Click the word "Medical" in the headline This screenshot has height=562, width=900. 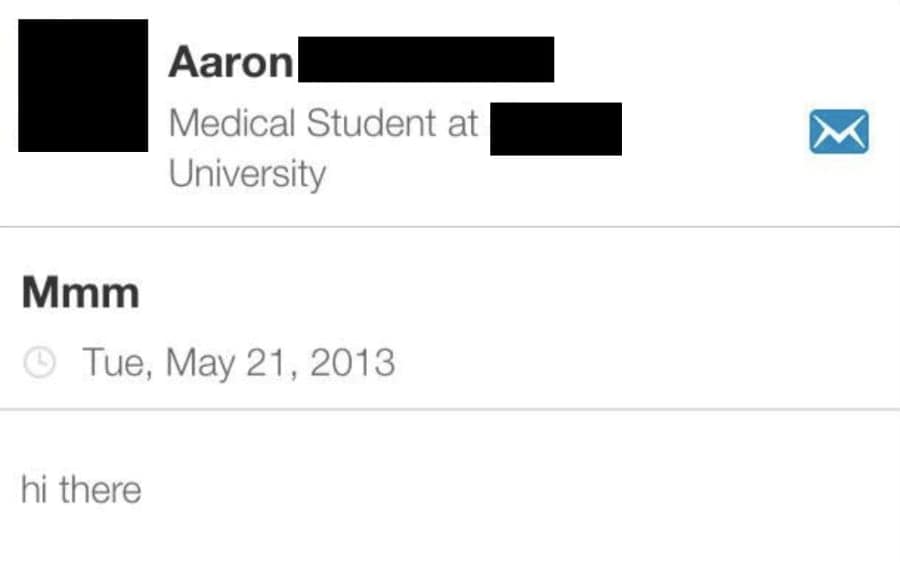(x=232, y=123)
